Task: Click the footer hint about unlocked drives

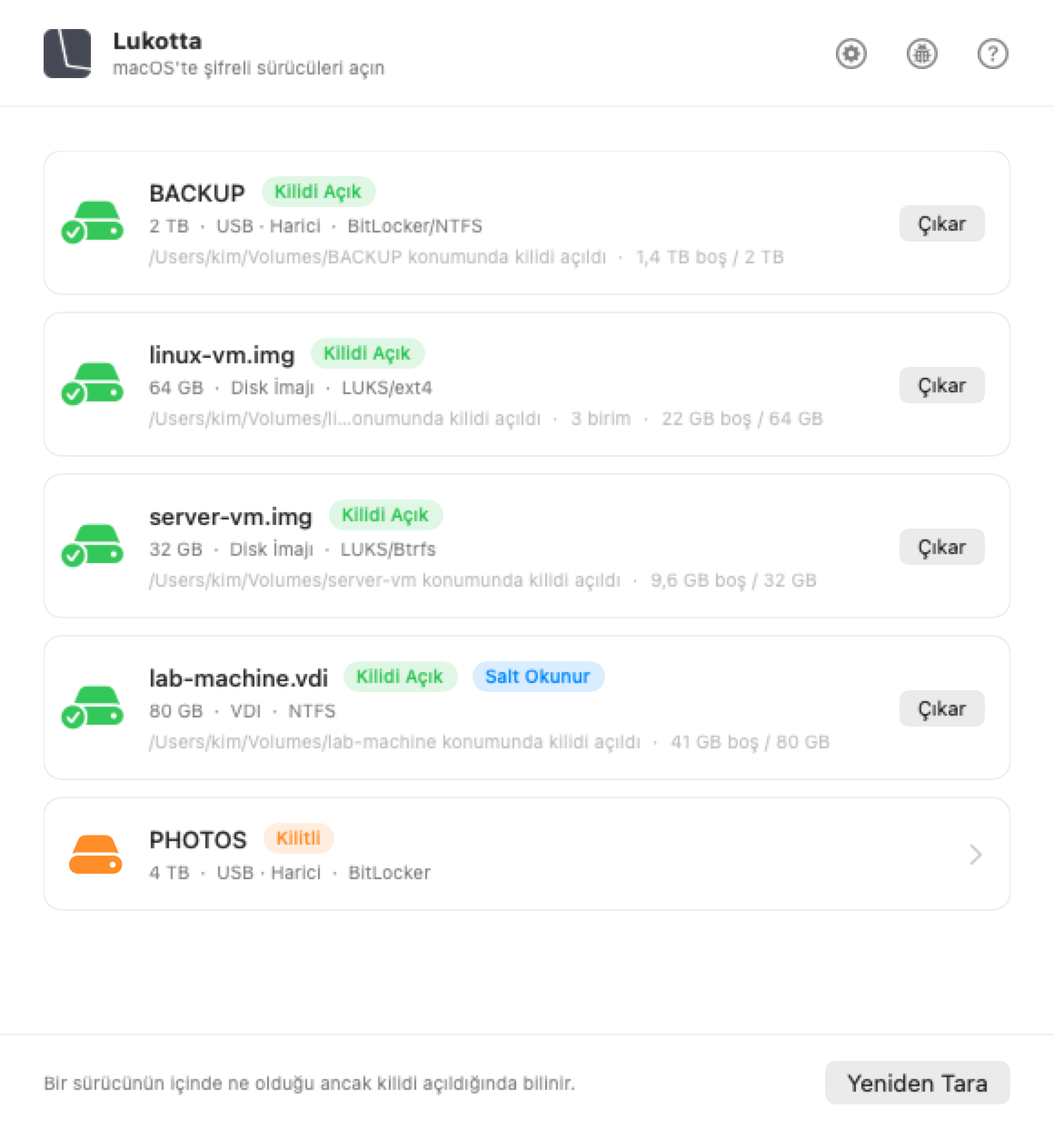Action: pyautogui.click(x=309, y=1084)
